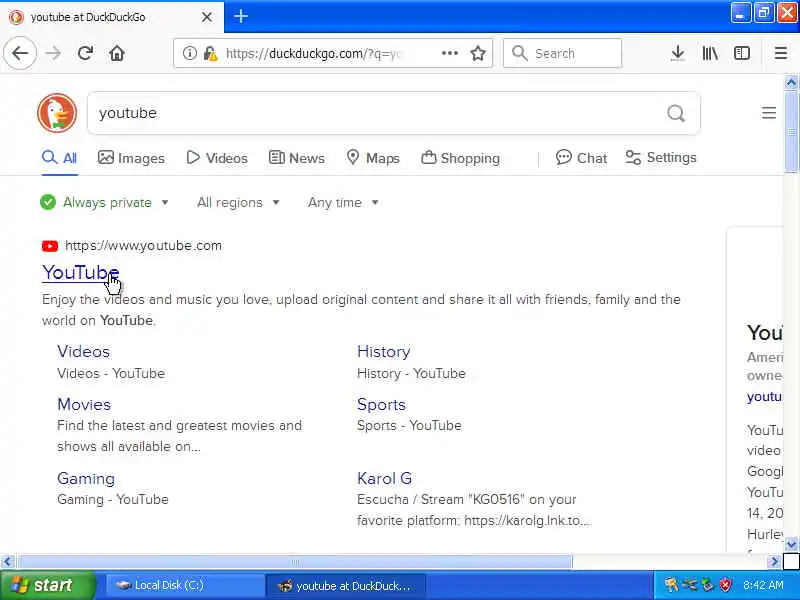The width and height of the screenshot is (800, 600).
Task: Click the network tray icon
Action: [690, 585]
